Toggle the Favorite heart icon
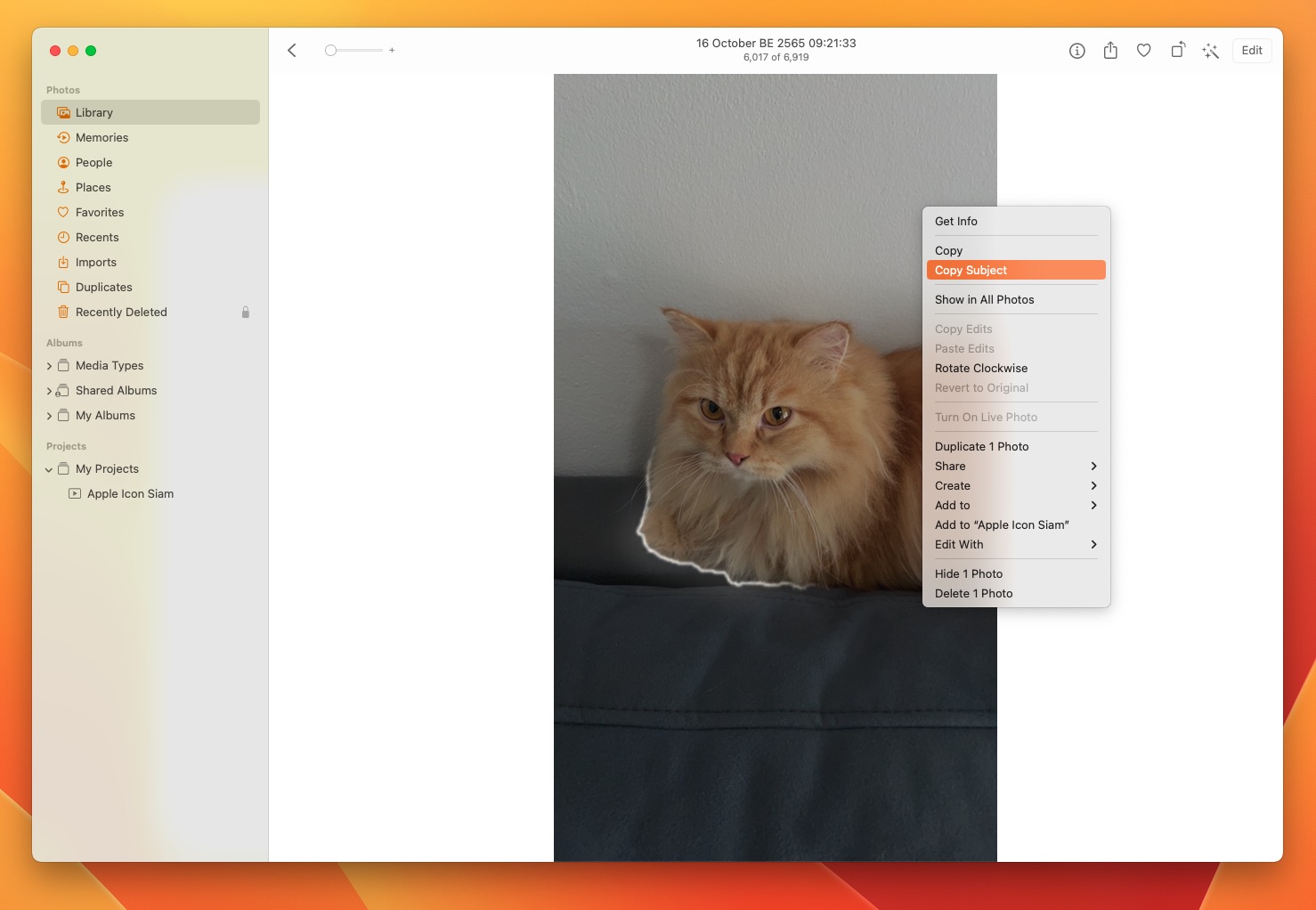Image resolution: width=1316 pixels, height=910 pixels. pos(1143,51)
